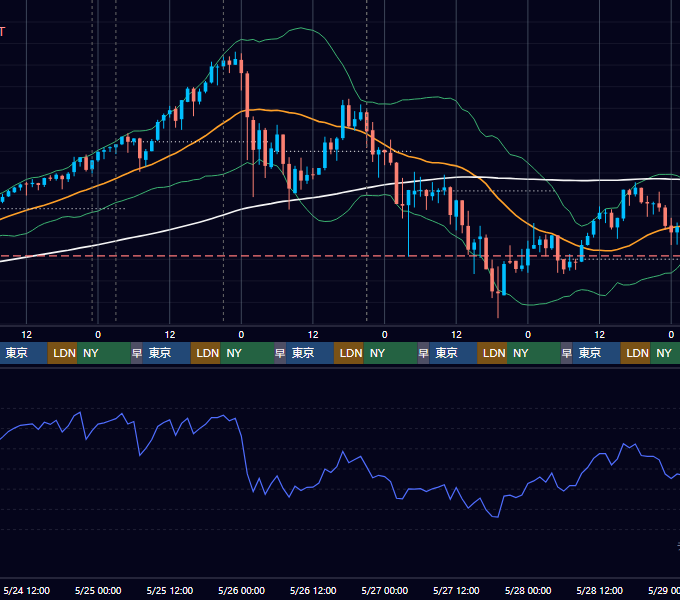Select the 東京 session block above 5/24 12:00

(23, 353)
